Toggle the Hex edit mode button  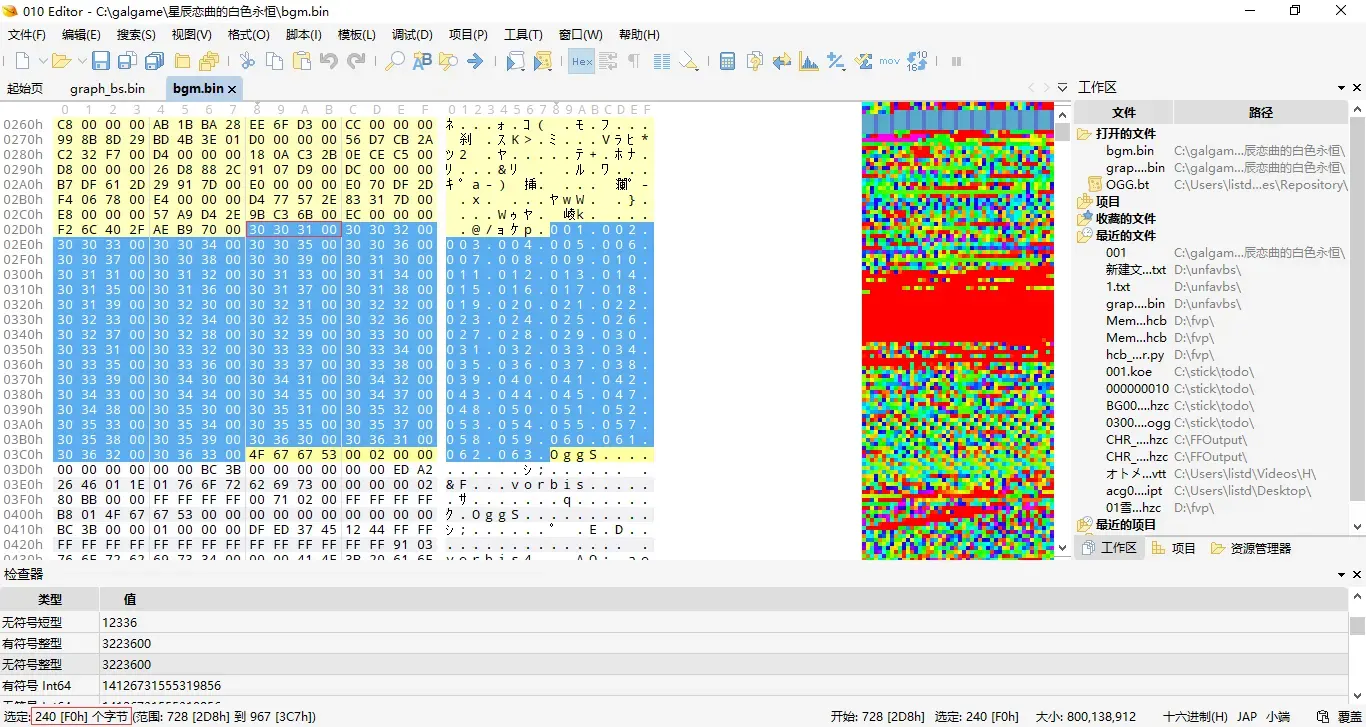coord(582,61)
